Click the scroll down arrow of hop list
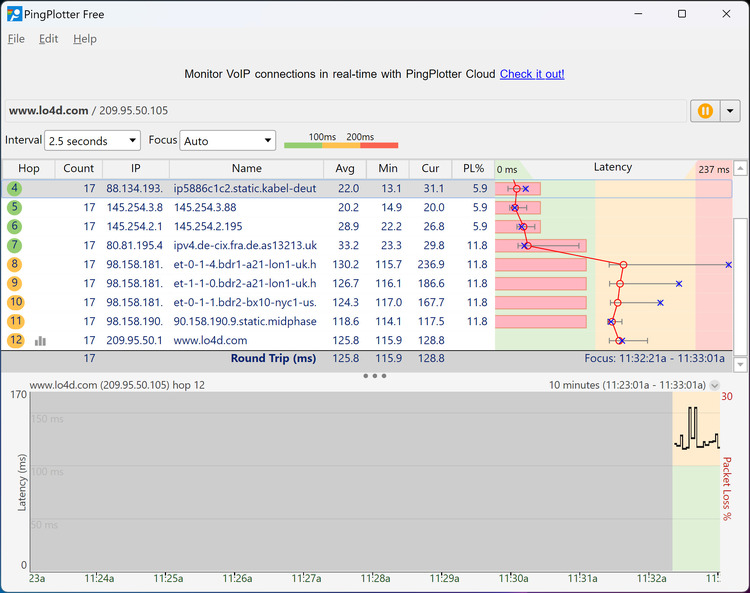The width and height of the screenshot is (750, 593). (740, 364)
